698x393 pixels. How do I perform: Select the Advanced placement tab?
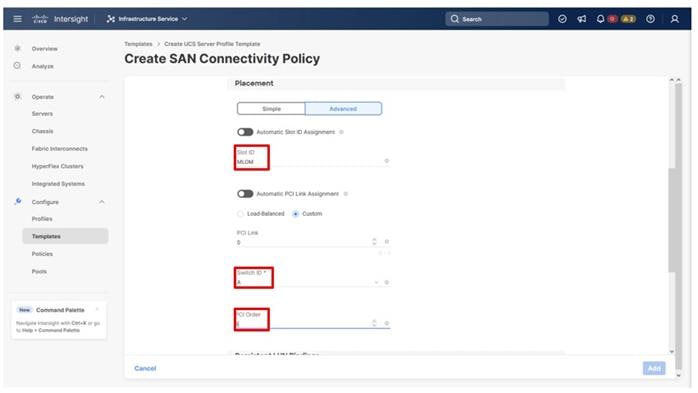pos(343,109)
